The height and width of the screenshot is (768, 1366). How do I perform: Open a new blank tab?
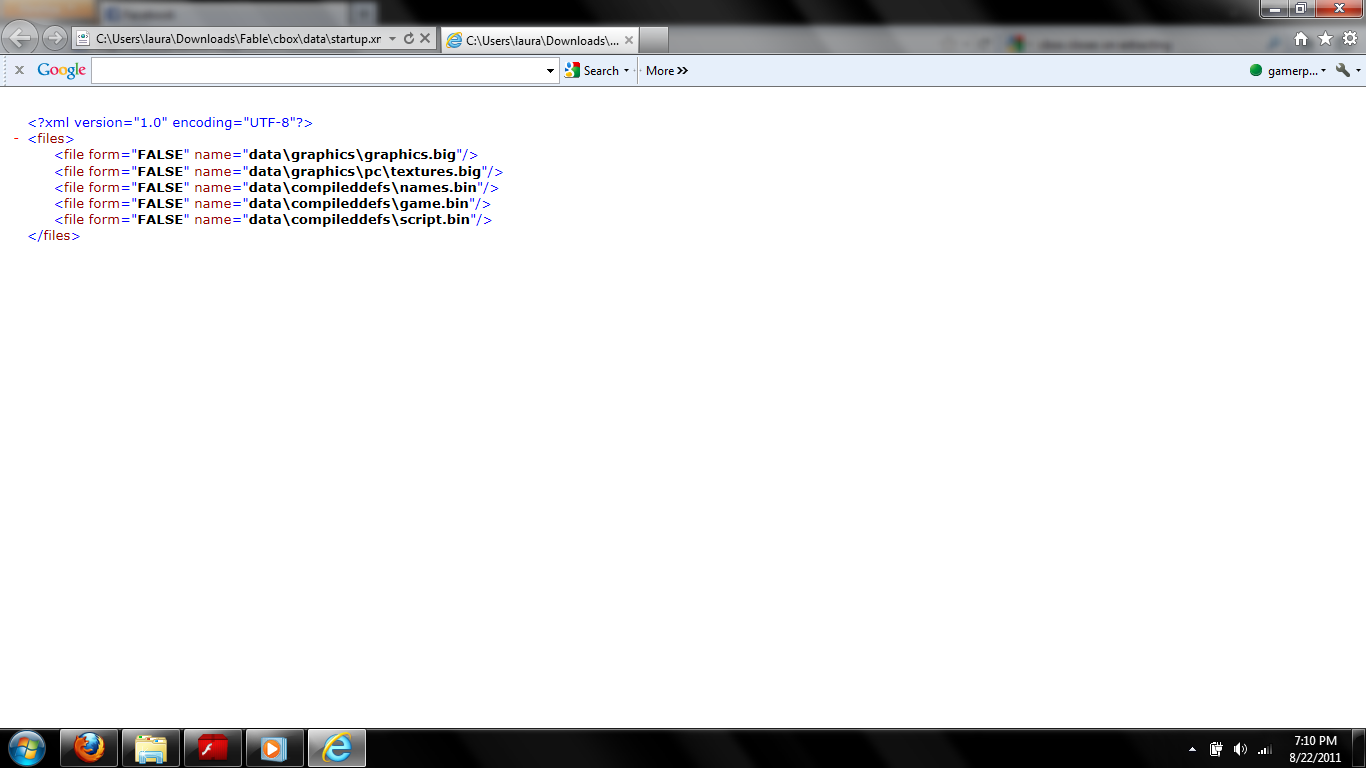[653, 40]
